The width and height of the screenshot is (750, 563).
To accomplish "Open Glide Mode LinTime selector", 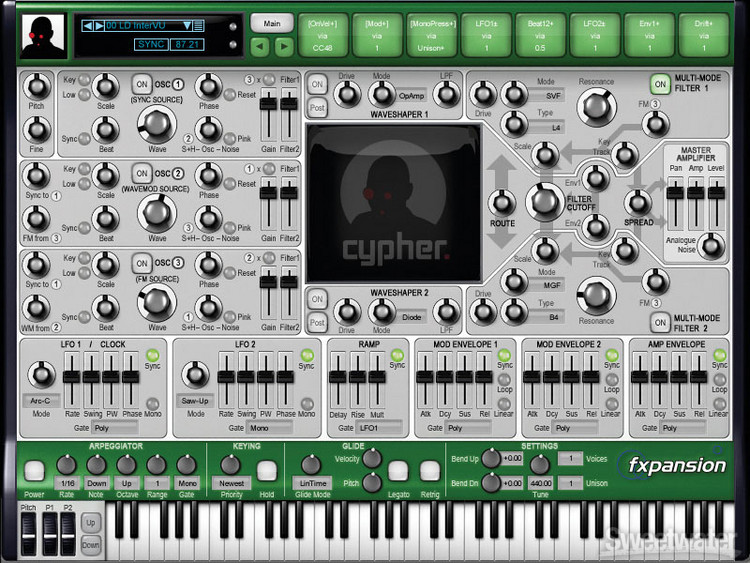I will pyautogui.click(x=313, y=484).
